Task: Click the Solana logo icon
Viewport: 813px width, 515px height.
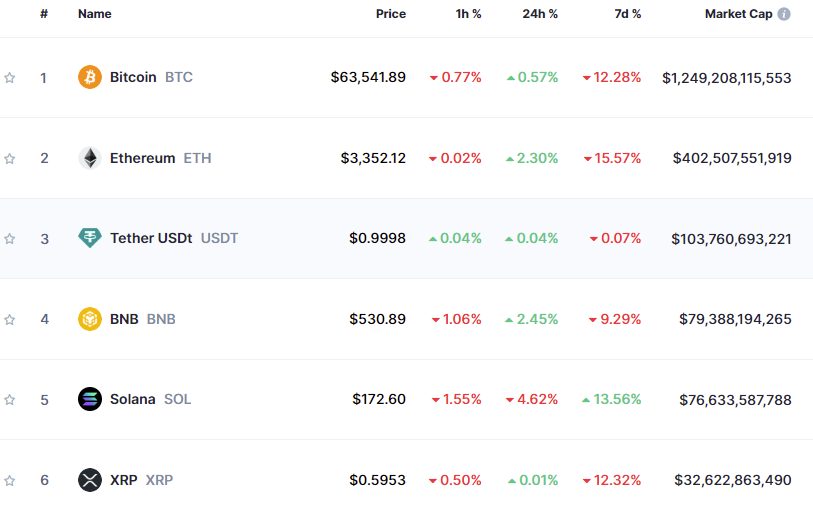Action: 90,399
